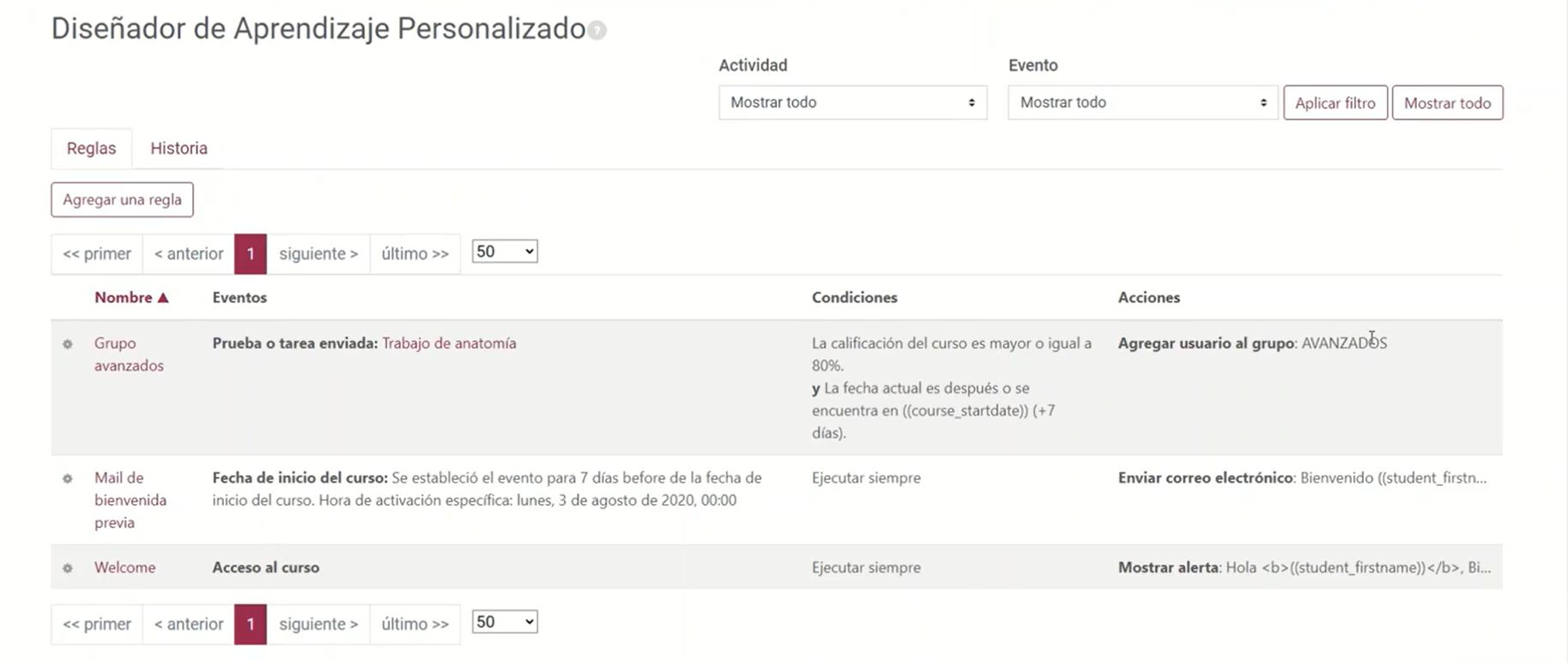The image size is (1568, 663).
Task: Expand the Actividad filter dropdown
Action: click(x=852, y=103)
